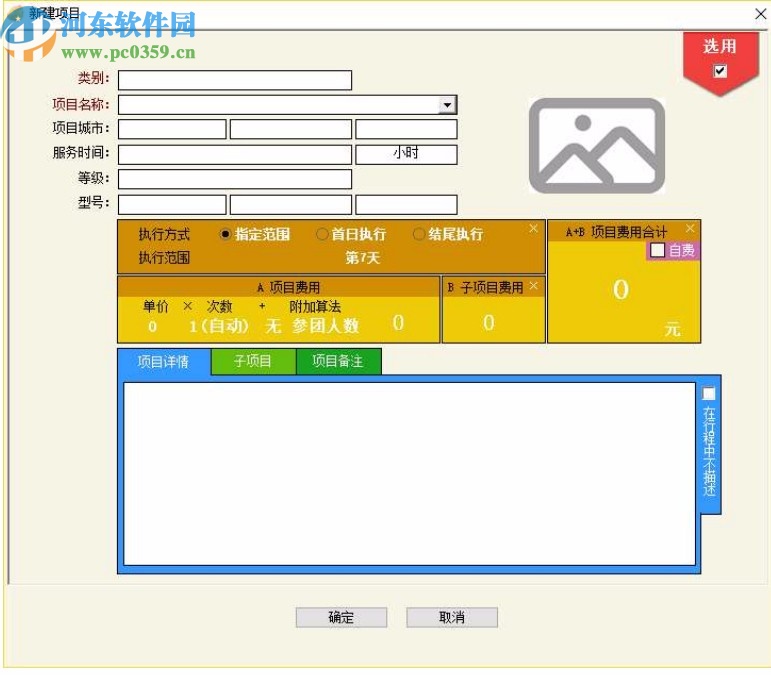The height and width of the screenshot is (675, 771).
Task: Click the 参团人数 value
Action: coord(326,325)
